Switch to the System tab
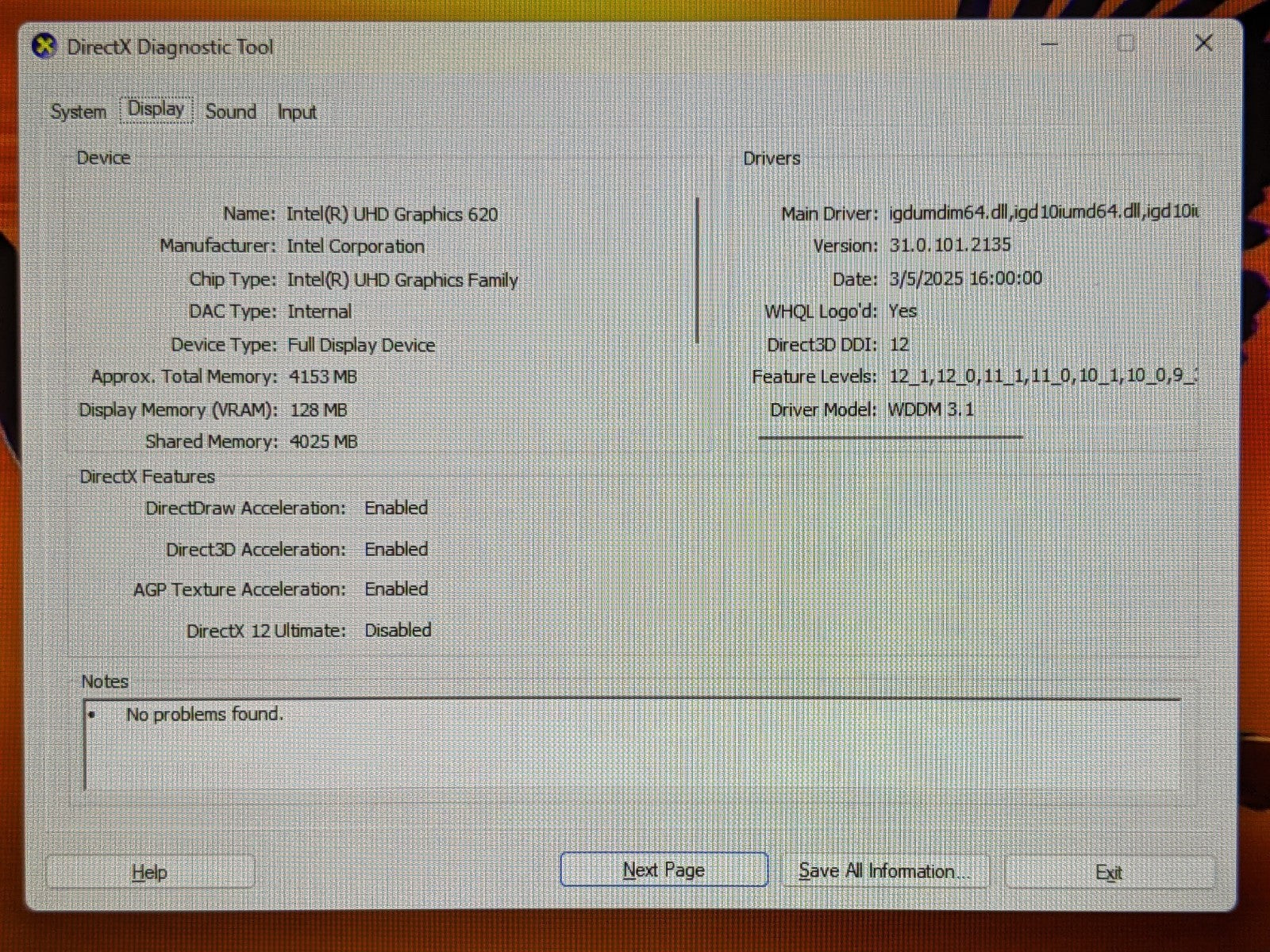The image size is (1270, 952). 78,112
